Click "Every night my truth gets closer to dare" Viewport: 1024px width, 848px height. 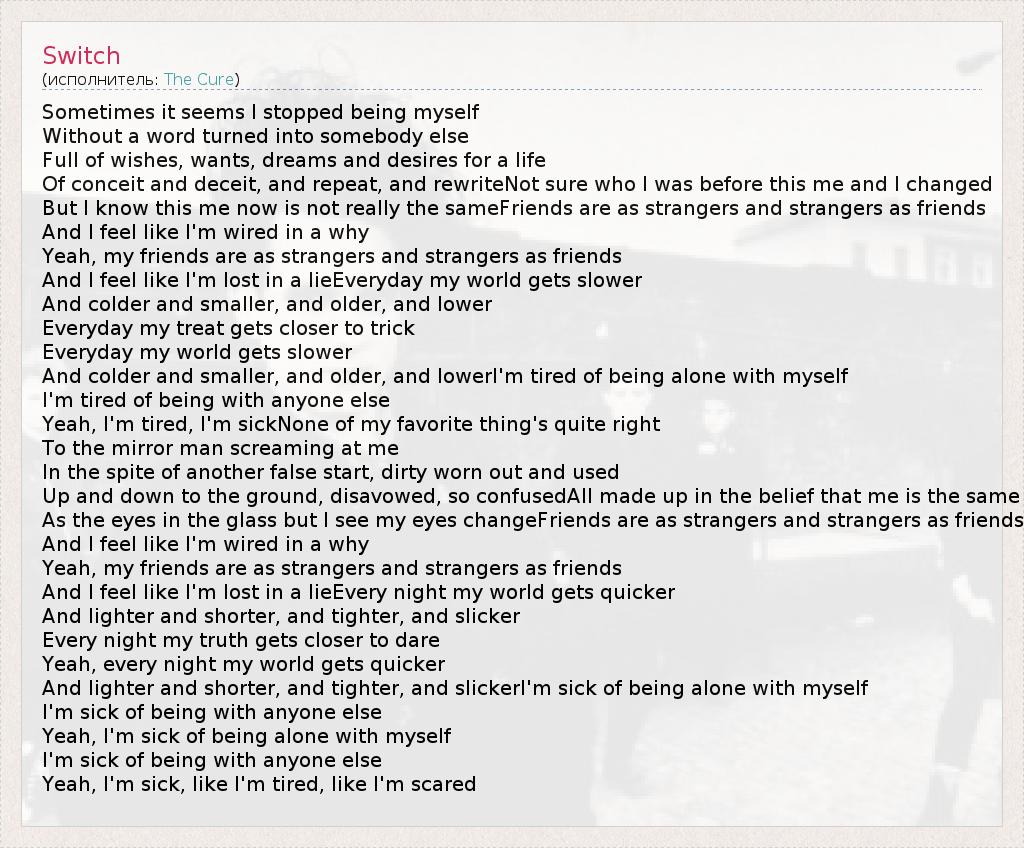(241, 640)
